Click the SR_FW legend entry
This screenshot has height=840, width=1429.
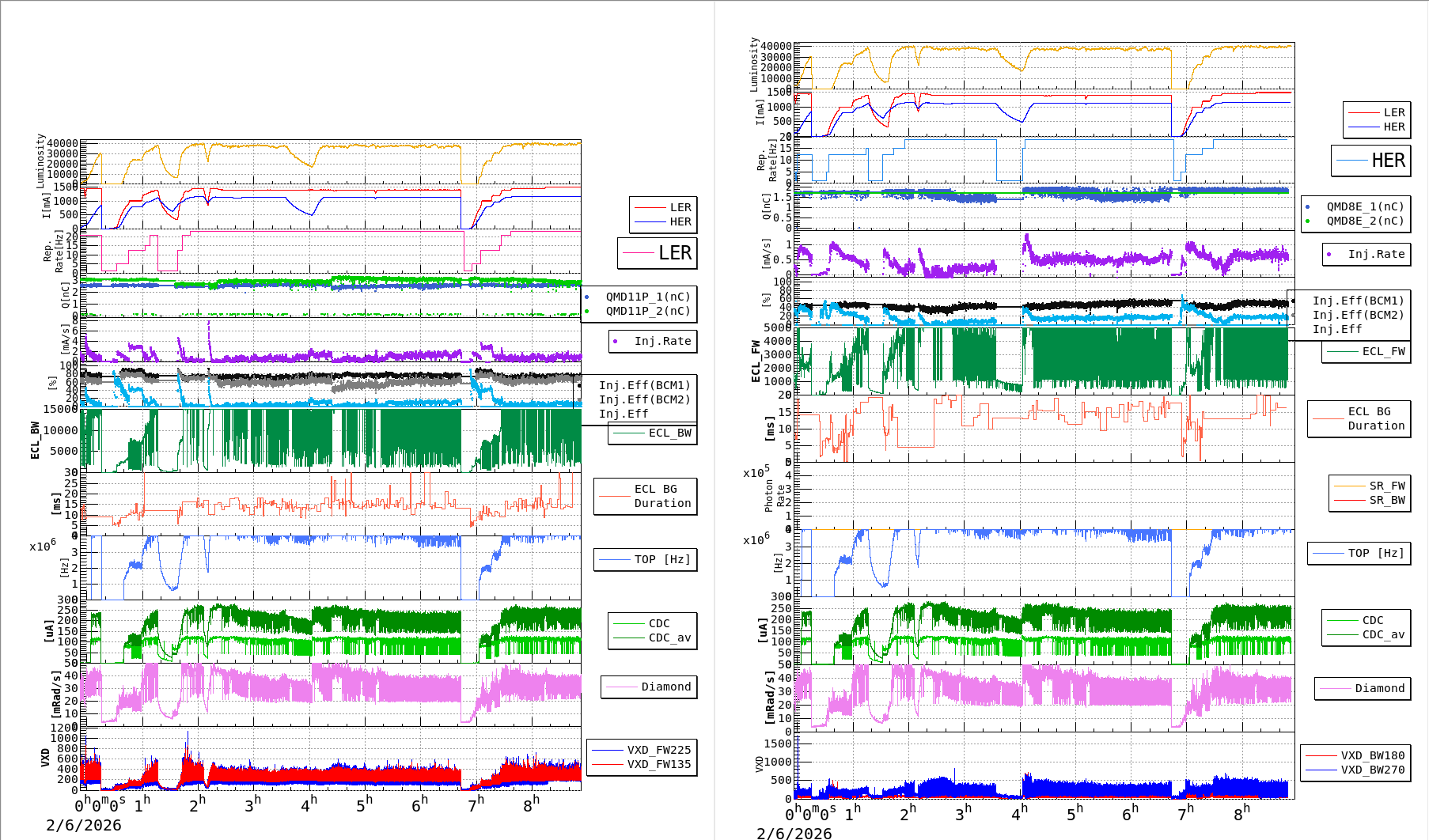pos(1386,486)
